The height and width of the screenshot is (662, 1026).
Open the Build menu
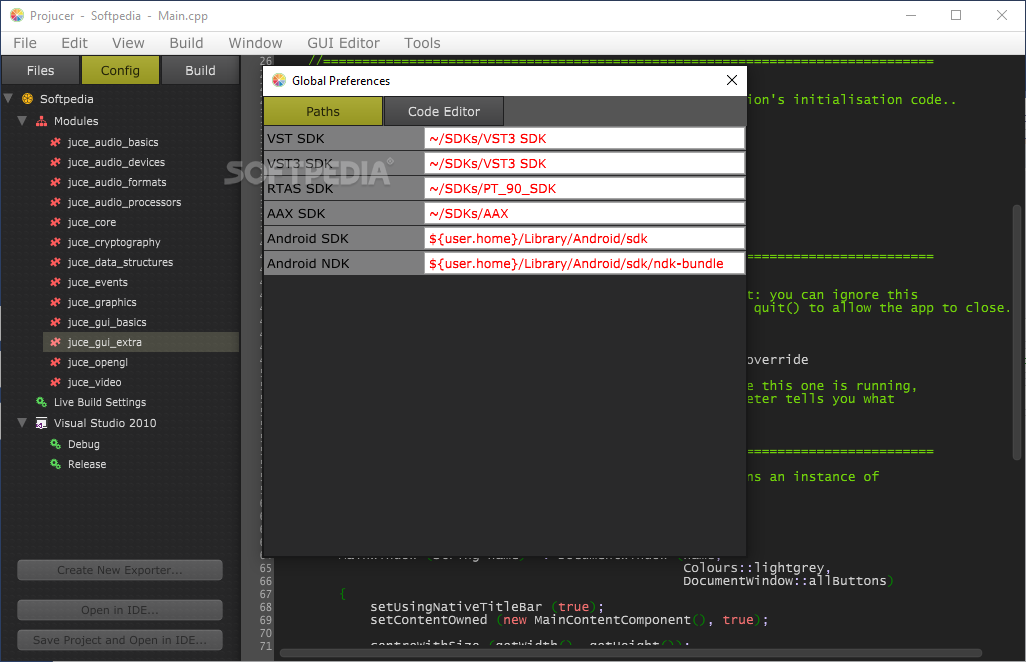(x=186, y=43)
